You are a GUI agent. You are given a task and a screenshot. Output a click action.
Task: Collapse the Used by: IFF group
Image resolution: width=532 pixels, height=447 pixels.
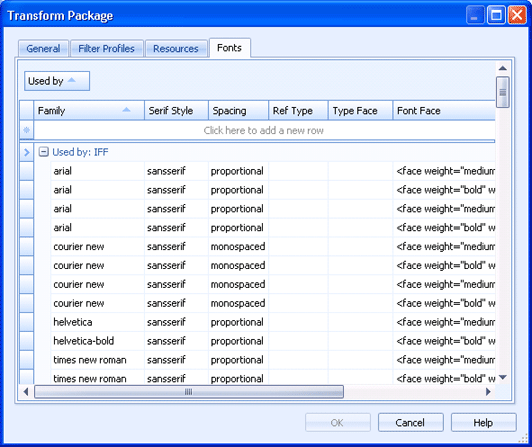(43, 152)
